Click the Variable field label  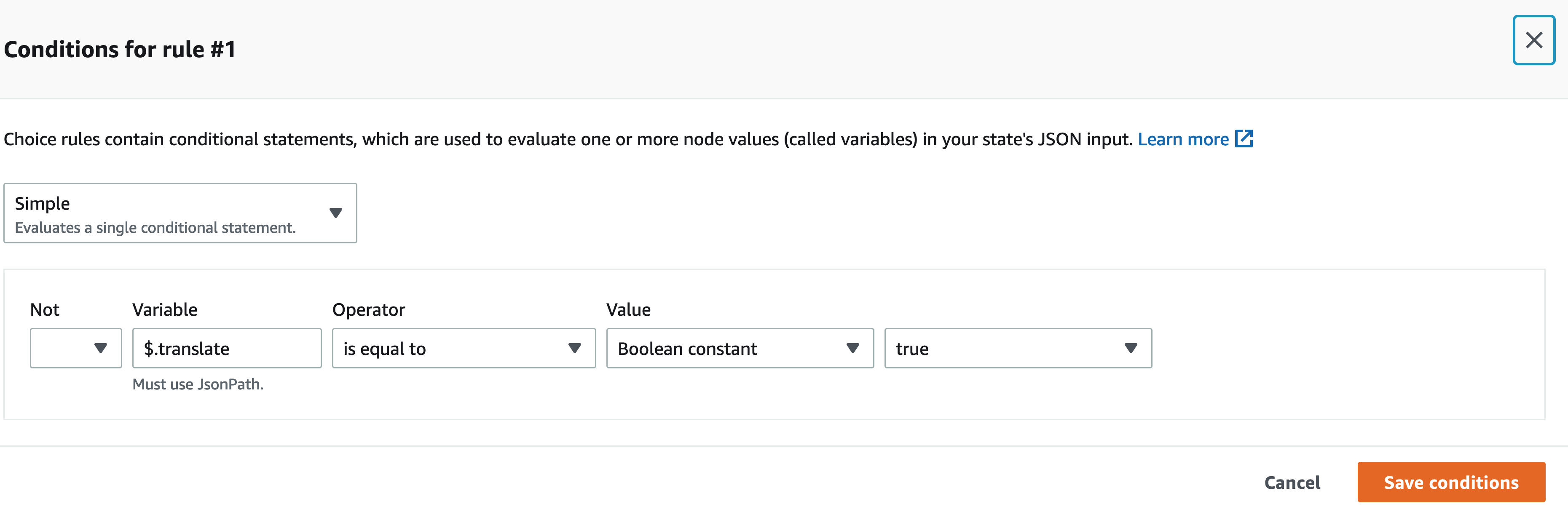coord(165,309)
